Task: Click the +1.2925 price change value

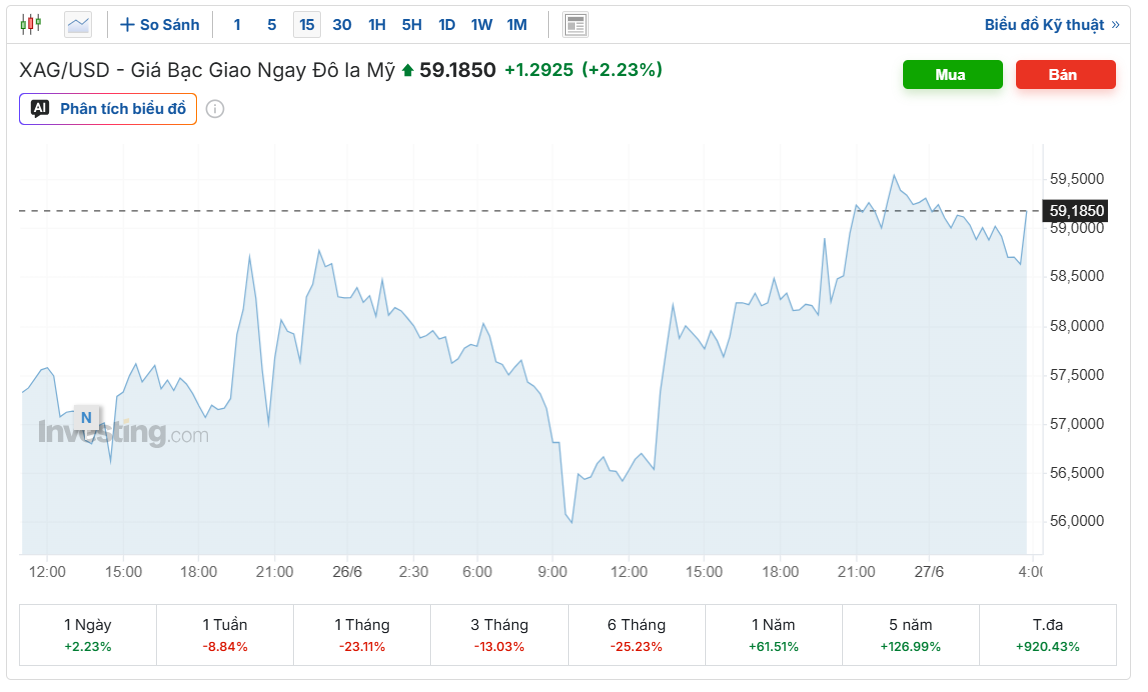Action: [x=539, y=70]
